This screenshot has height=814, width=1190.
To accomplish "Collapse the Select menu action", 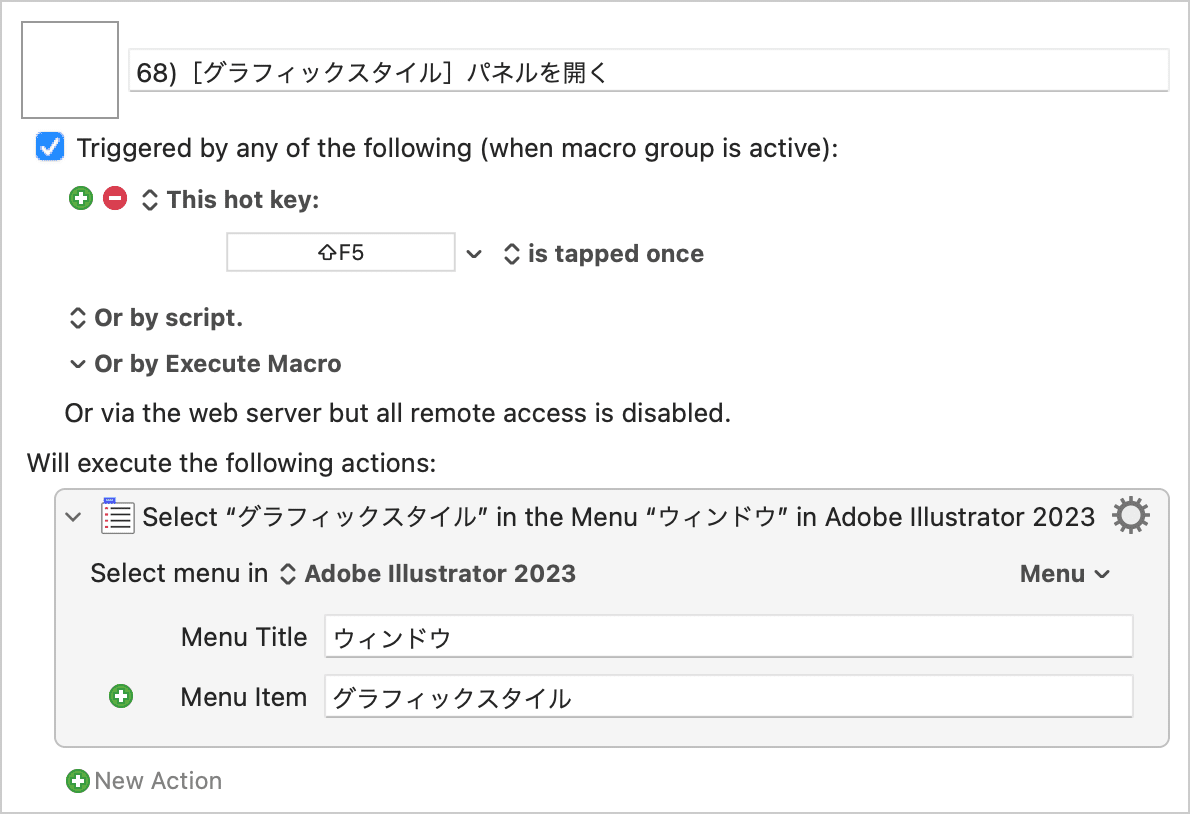I will (74, 517).
